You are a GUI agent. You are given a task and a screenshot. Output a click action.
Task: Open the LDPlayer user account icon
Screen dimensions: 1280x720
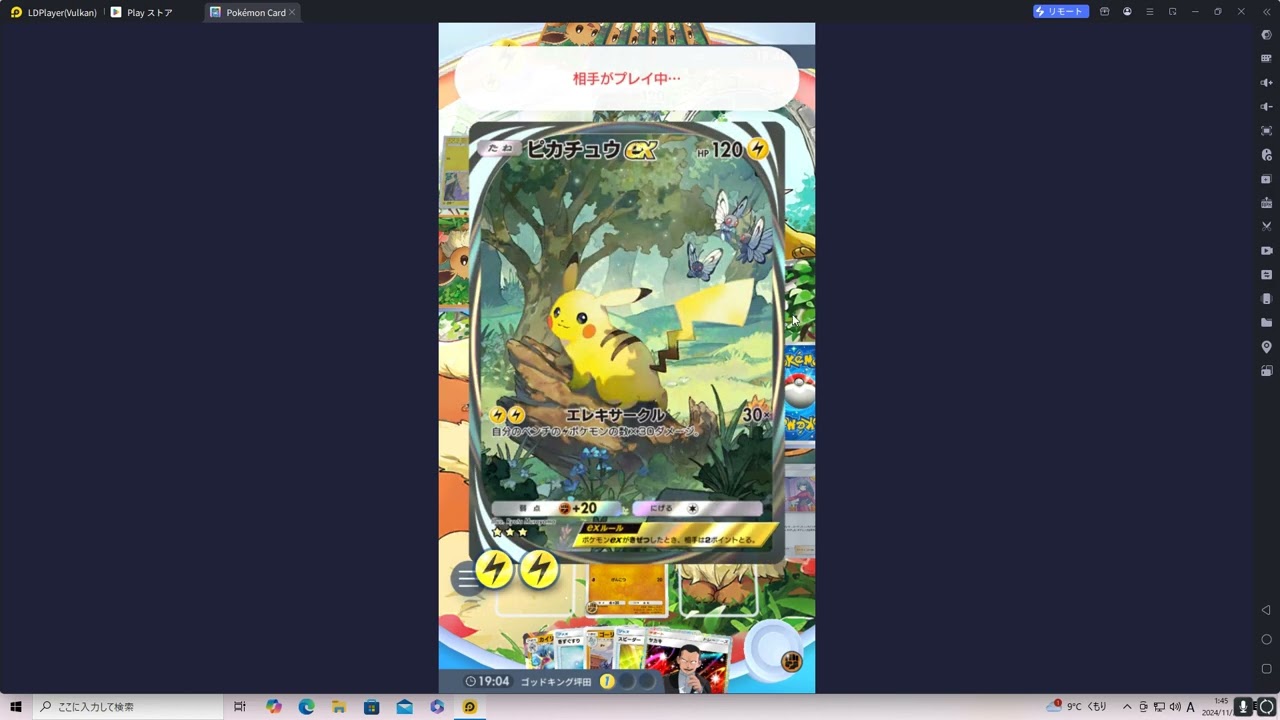(1127, 12)
